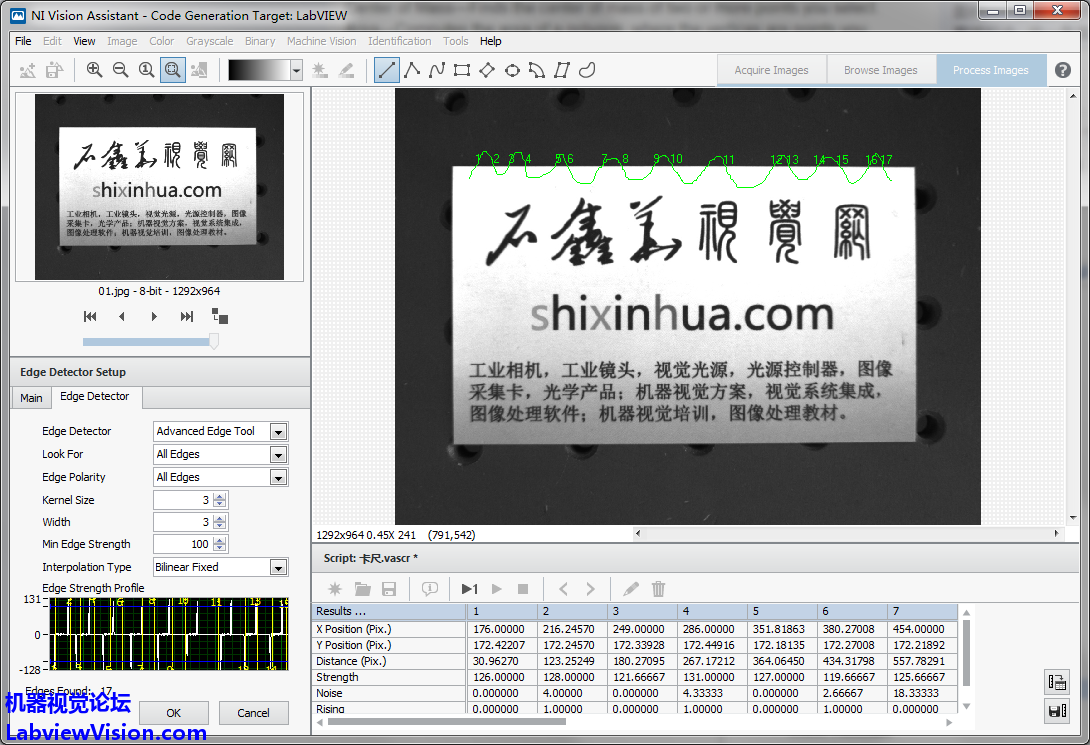The height and width of the screenshot is (745, 1090).
Task: Open the Interpolation Type dropdown
Action: tap(278, 568)
